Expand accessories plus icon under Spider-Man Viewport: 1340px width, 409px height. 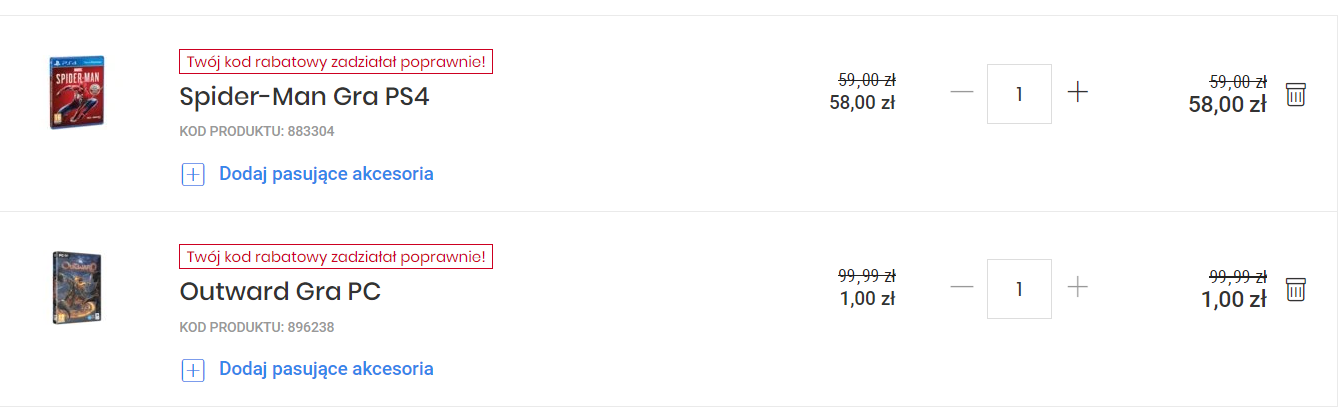pos(193,174)
